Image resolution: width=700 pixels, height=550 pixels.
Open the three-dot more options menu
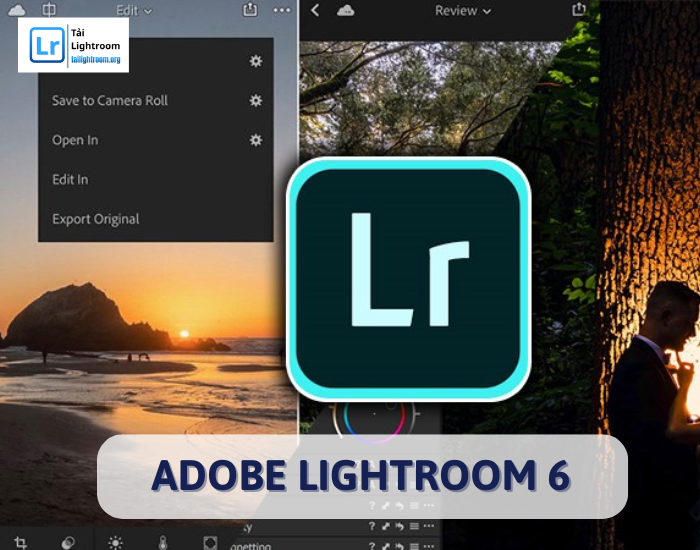(282, 10)
